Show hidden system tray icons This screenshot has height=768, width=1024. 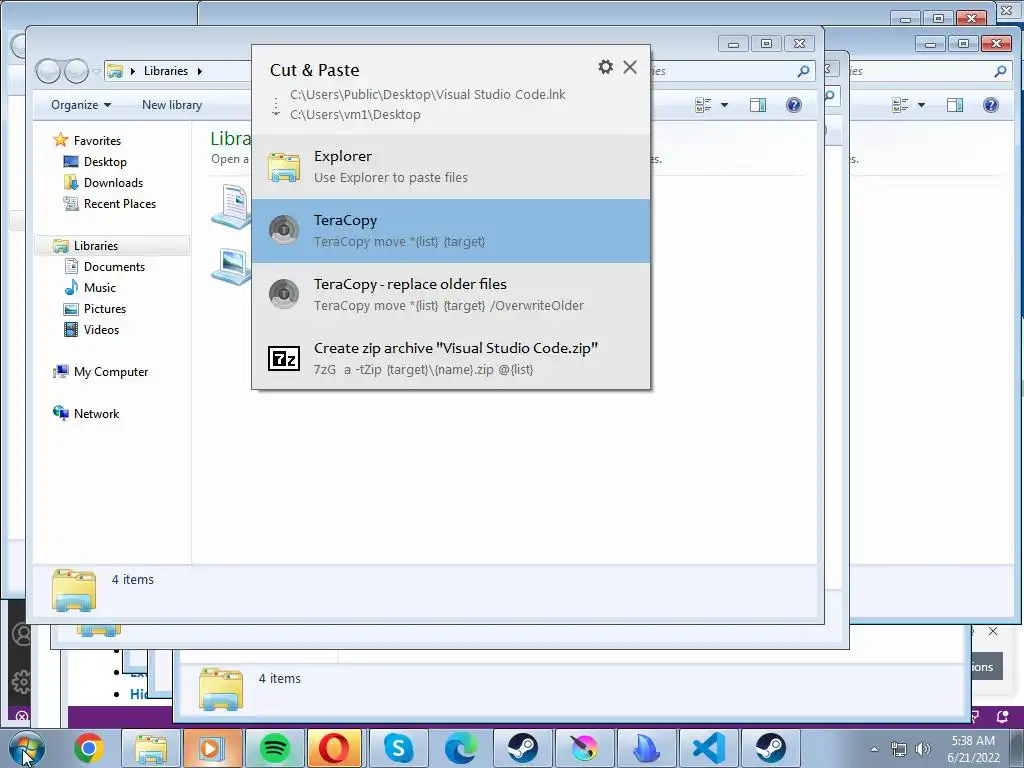[874, 749]
